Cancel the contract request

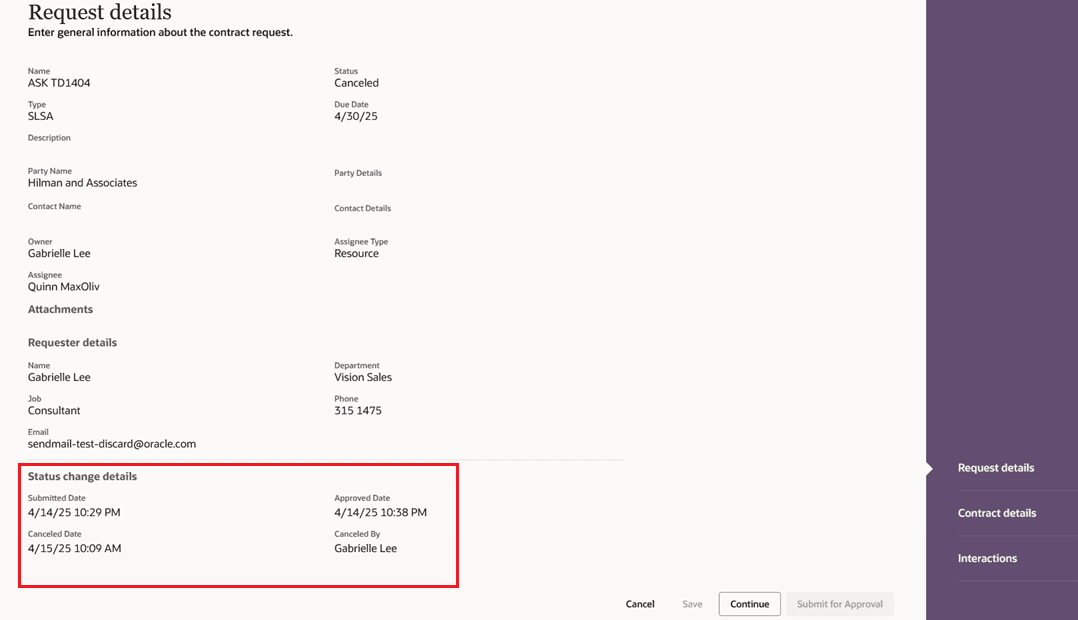(x=640, y=604)
